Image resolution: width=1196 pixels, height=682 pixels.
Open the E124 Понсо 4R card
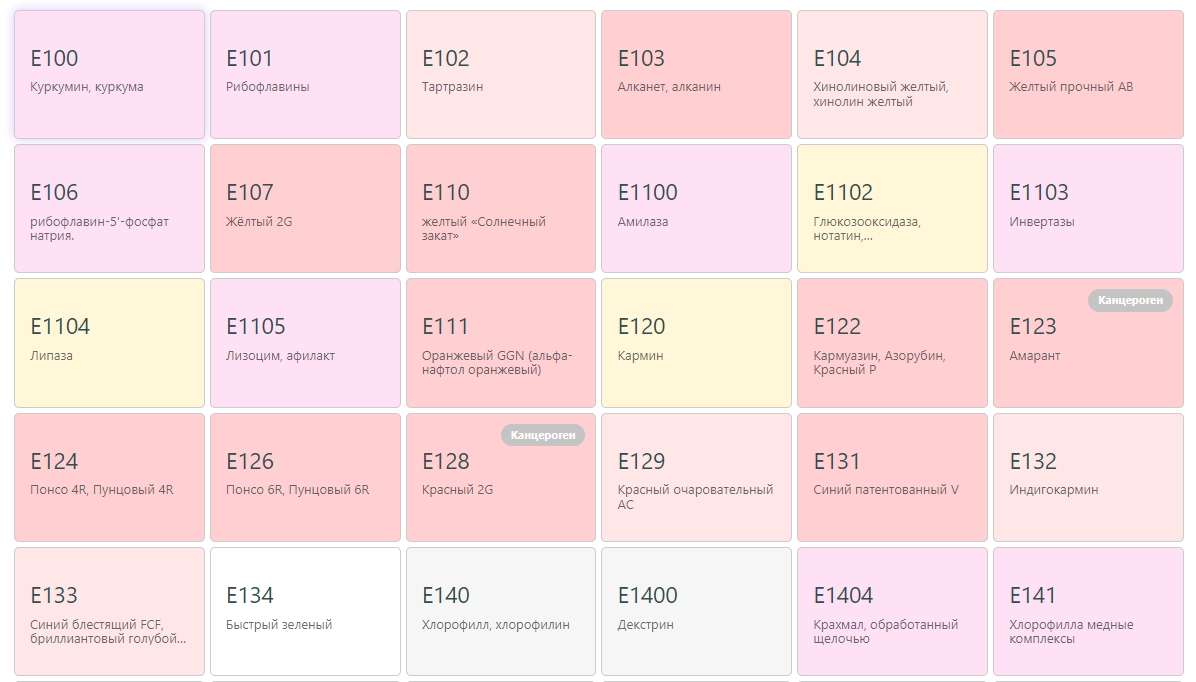click(109, 477)
